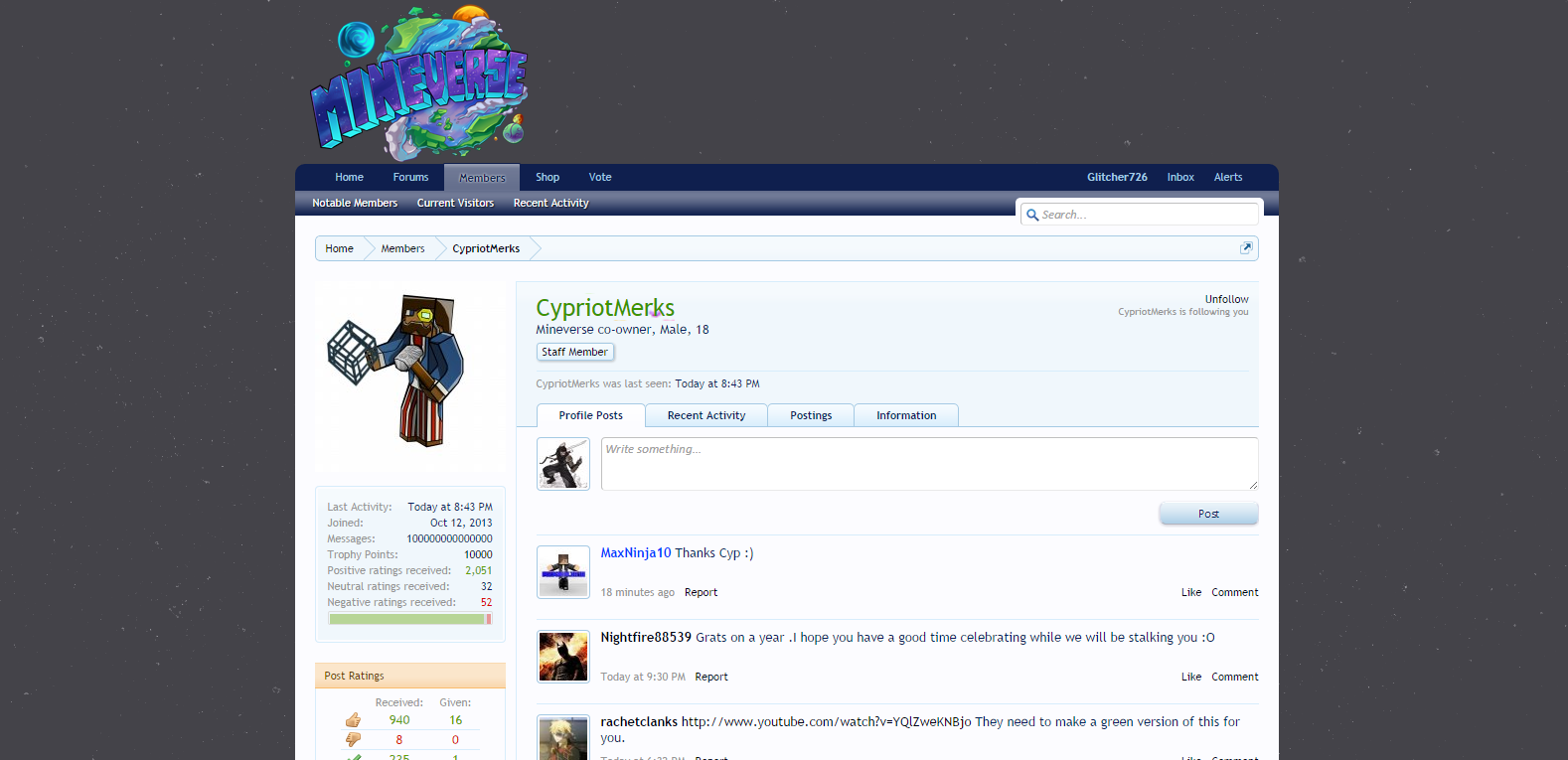Focus the Search input field
The height and width of the screenshot is (760, 1568).
(1139, 215)
